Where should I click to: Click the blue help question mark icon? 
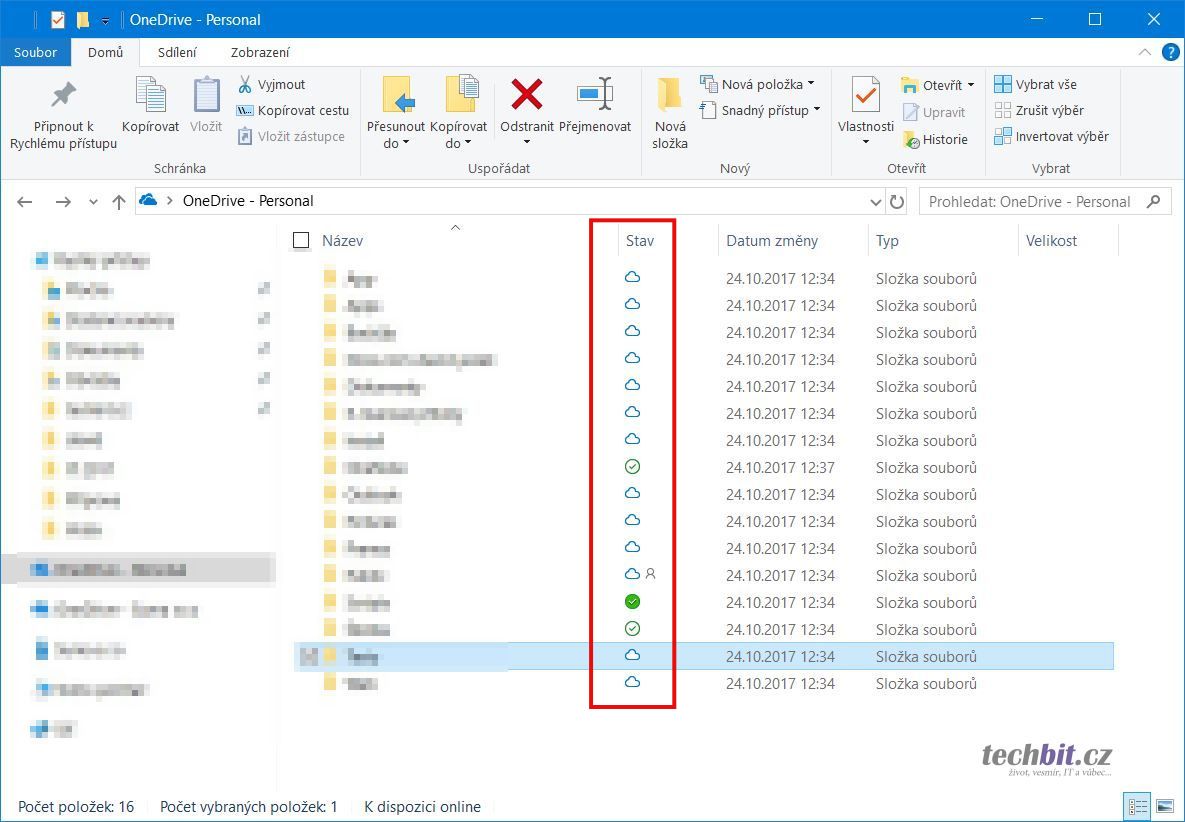(1171, 52)
